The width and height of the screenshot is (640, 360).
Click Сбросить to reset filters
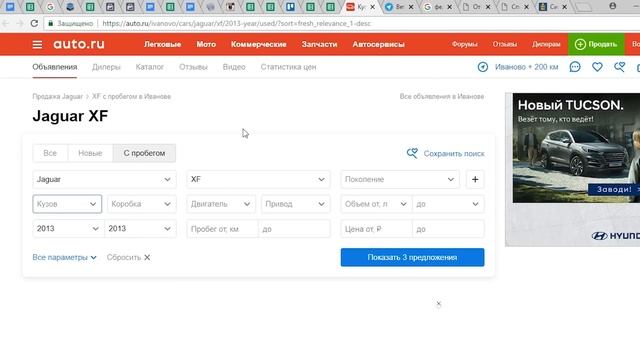[129, 258]
